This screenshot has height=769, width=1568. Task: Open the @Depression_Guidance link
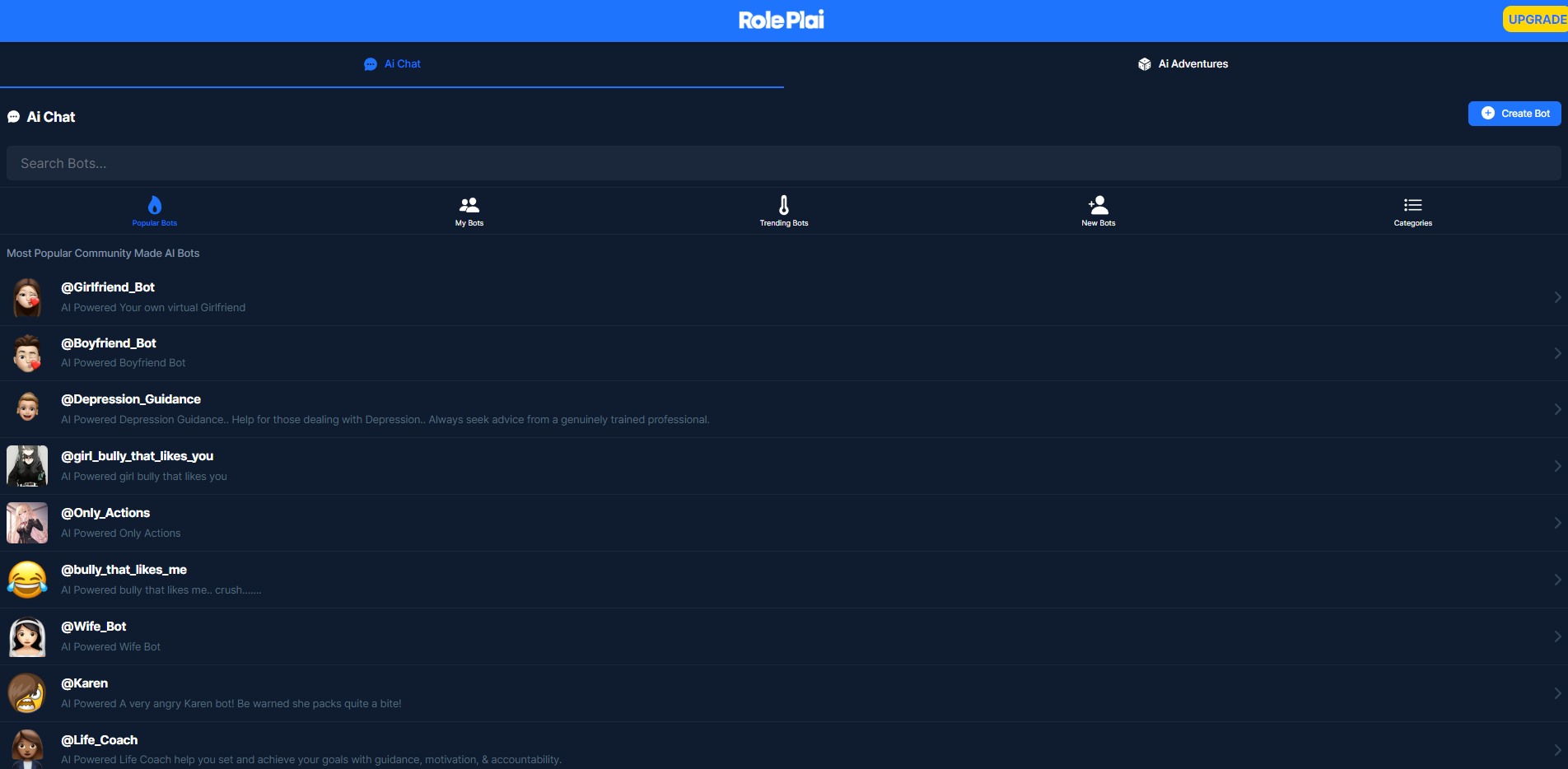point(131,399)
